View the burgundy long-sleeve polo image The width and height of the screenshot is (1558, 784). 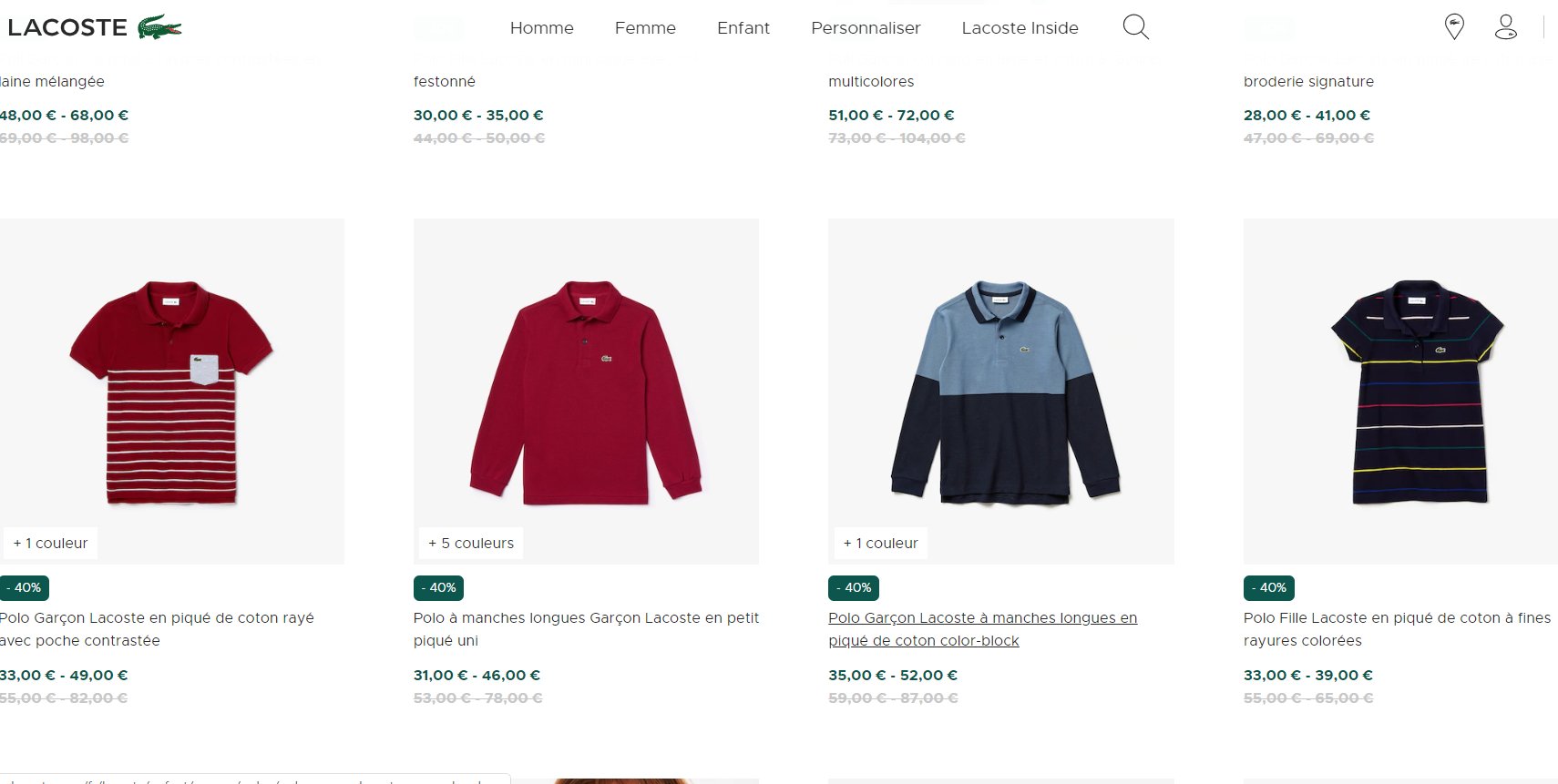click(x=586, y=392)
